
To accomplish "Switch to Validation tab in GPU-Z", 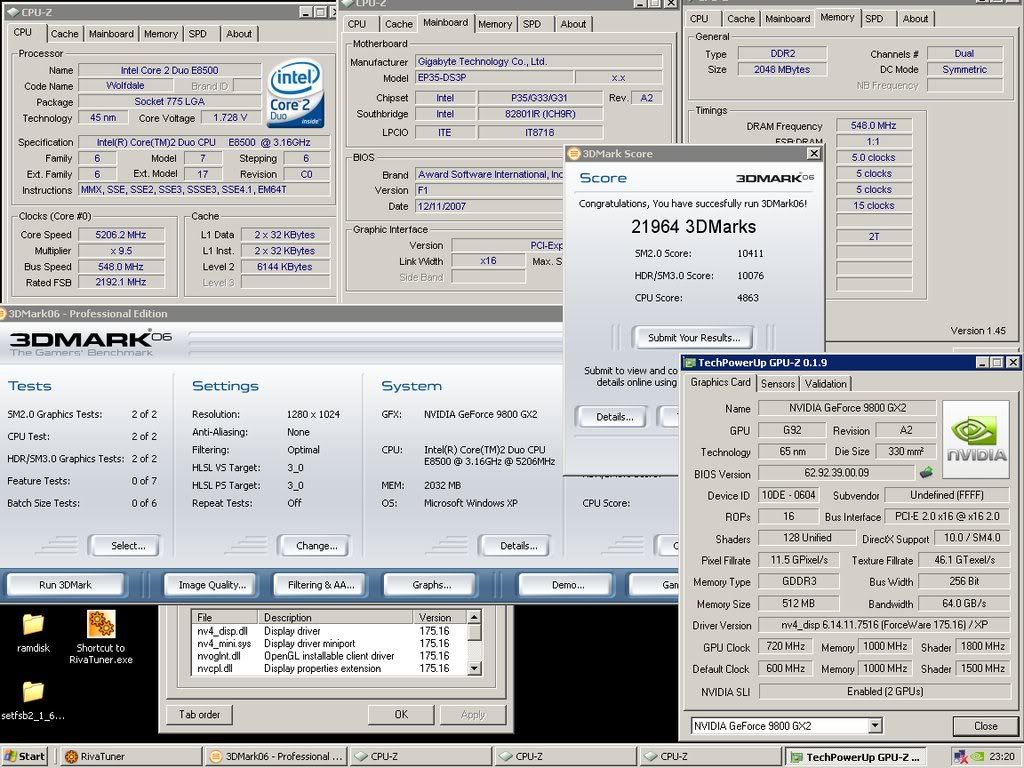I will tap(825, 384).
